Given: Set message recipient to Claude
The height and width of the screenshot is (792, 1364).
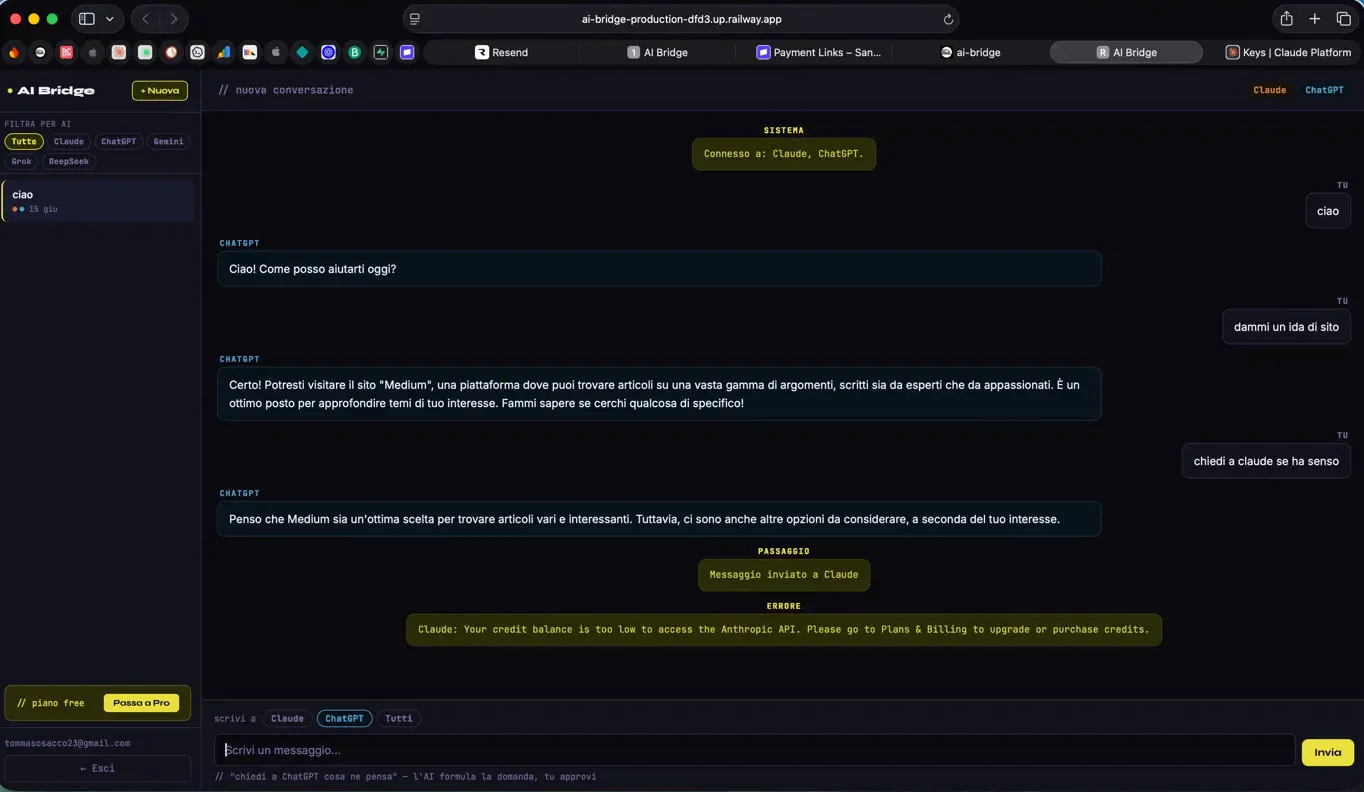Looking at the screenshot, I should click(287, 718).
